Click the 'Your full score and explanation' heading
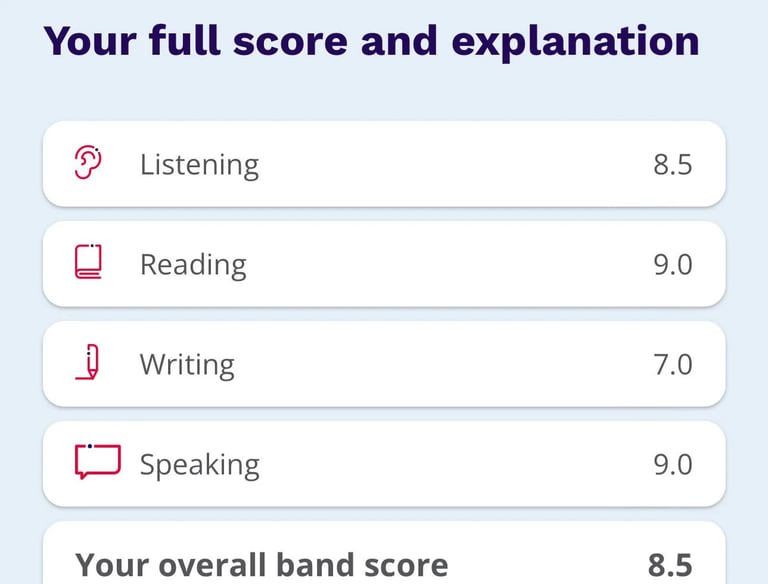This screenshot has height=584, width=768. [371, 42]
